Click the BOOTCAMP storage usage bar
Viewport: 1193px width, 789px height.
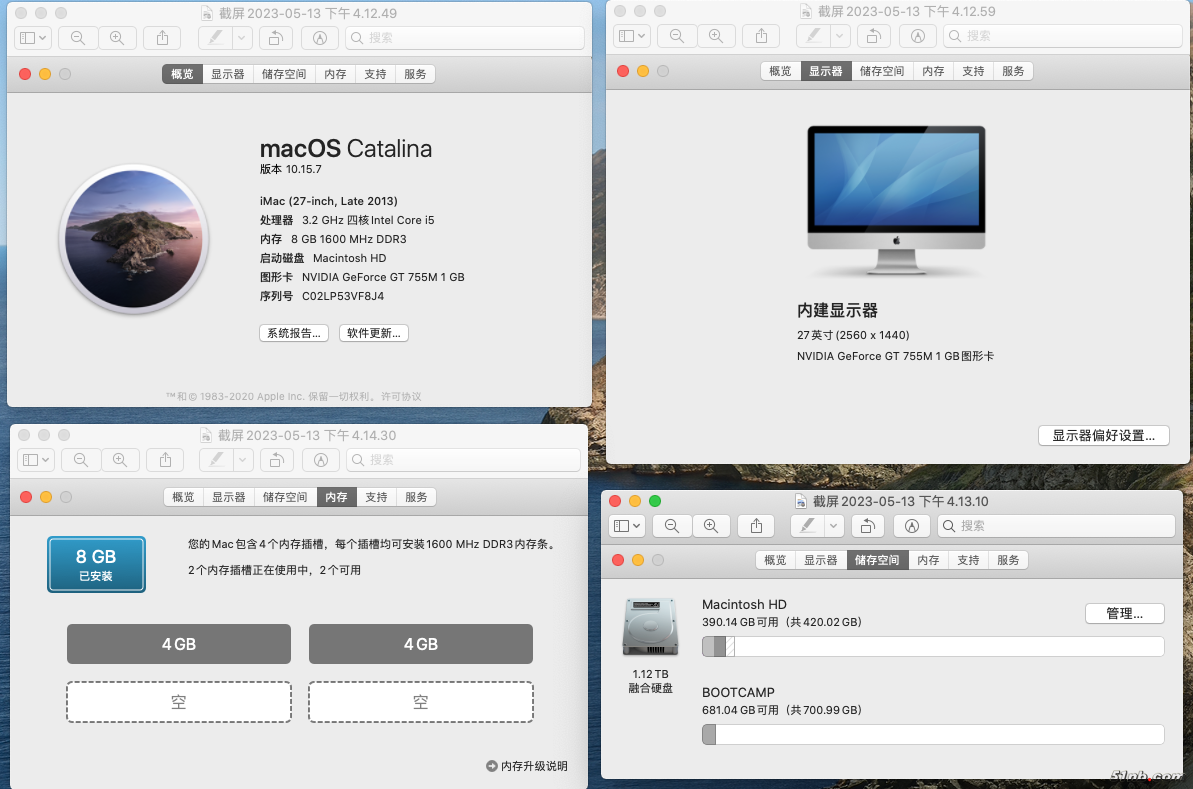pos(933,735)
